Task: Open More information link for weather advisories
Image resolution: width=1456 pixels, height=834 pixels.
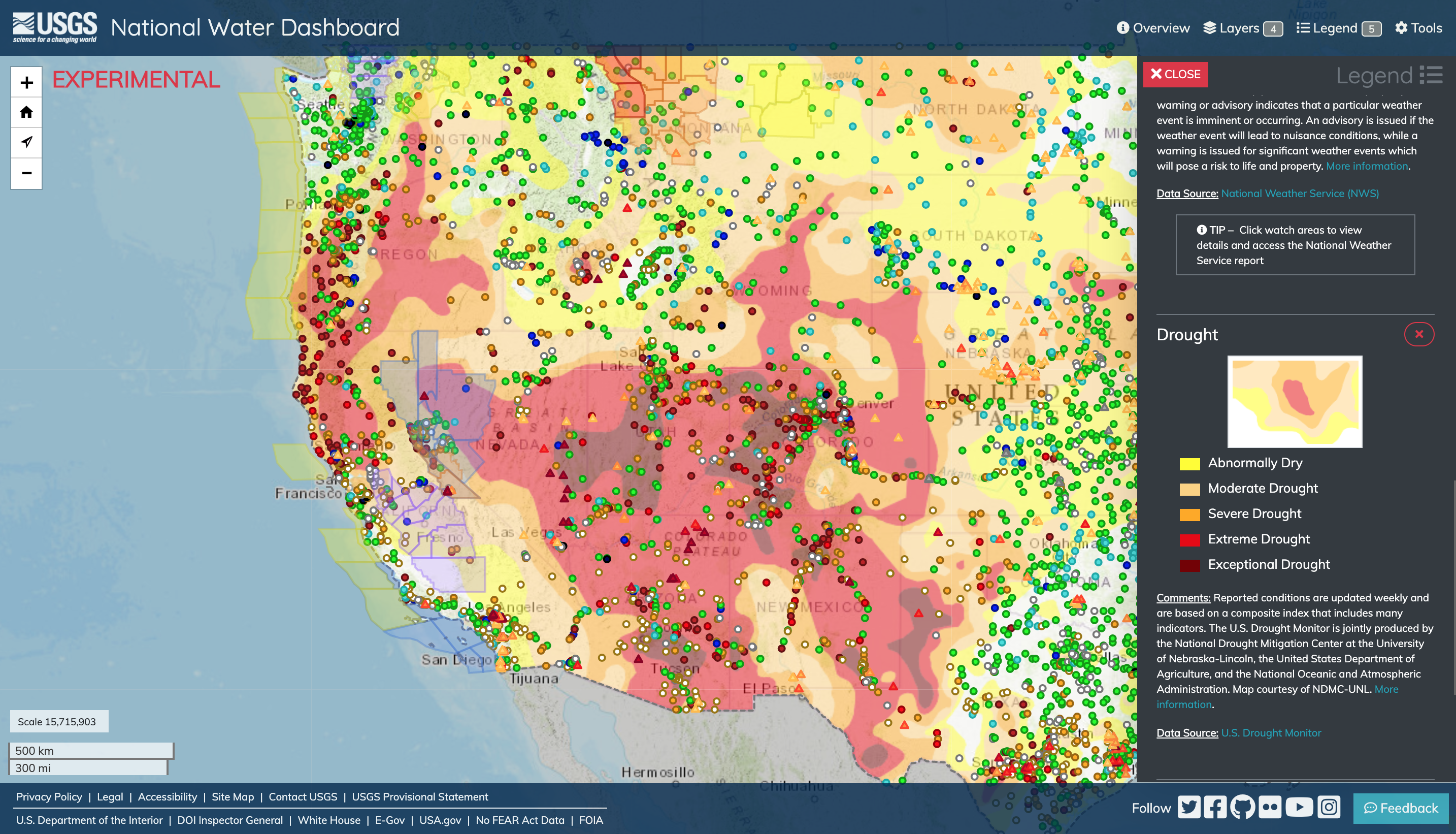Action: coord(1367,166)
